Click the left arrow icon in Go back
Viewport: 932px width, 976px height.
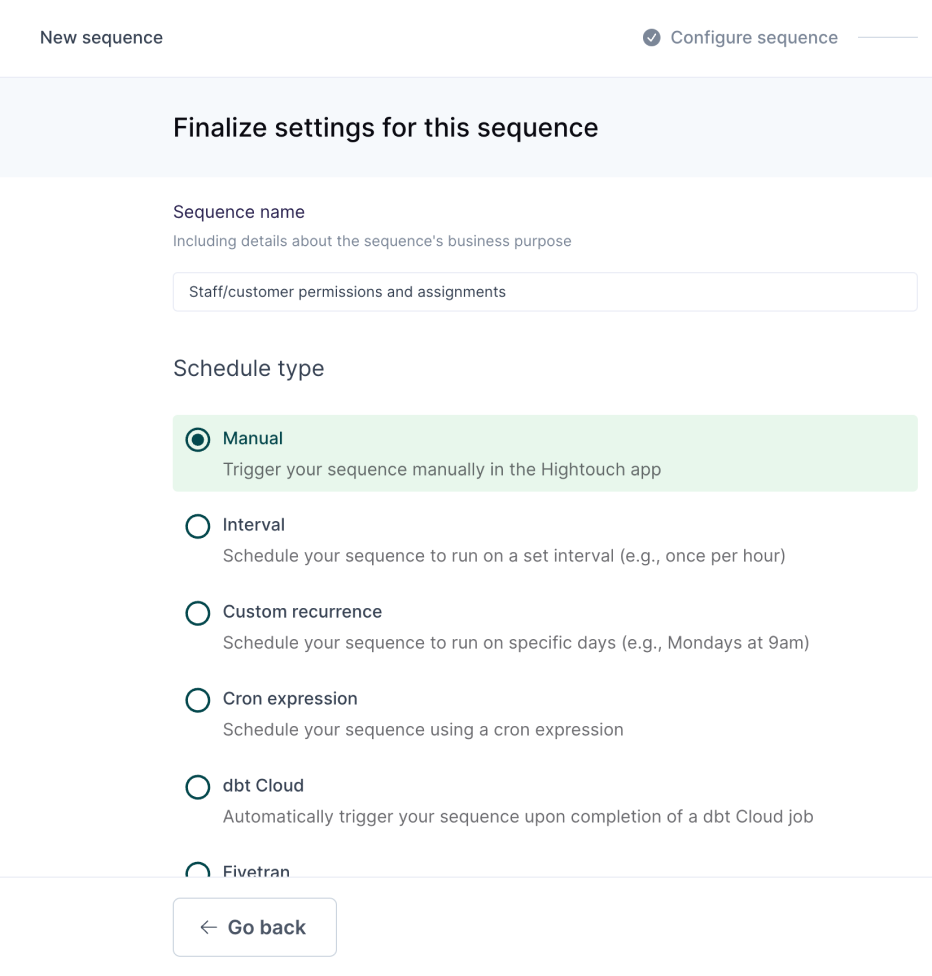tap(208, 927)
